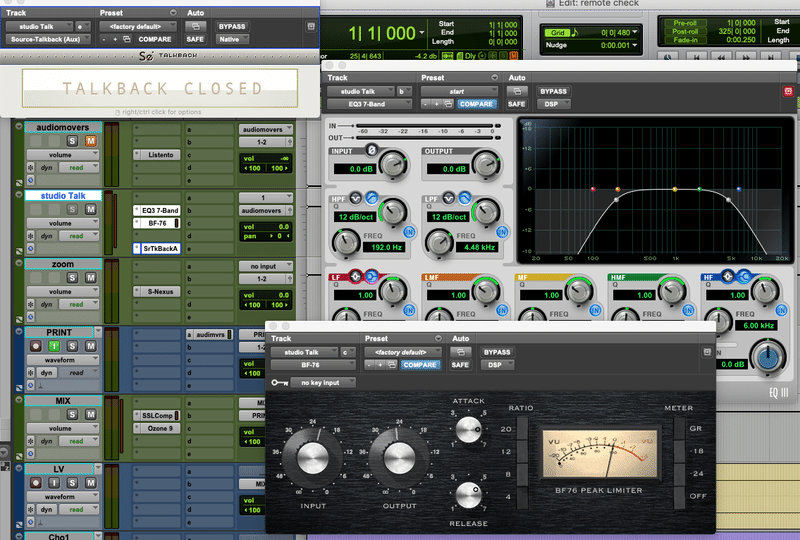Mute the studio Talk track

pyautogui.click(x=90, y=209)
